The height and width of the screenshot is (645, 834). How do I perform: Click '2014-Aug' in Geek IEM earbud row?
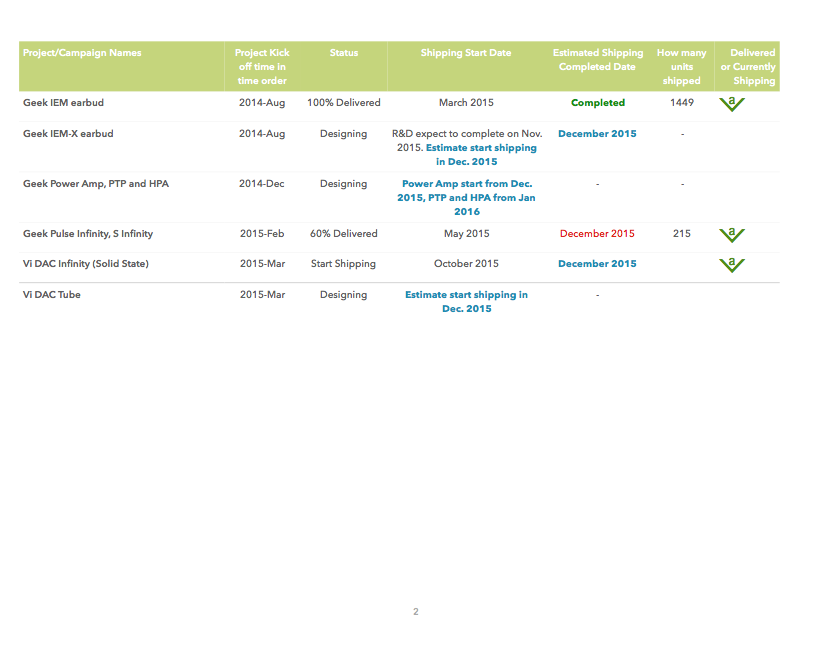coord(262,103)
